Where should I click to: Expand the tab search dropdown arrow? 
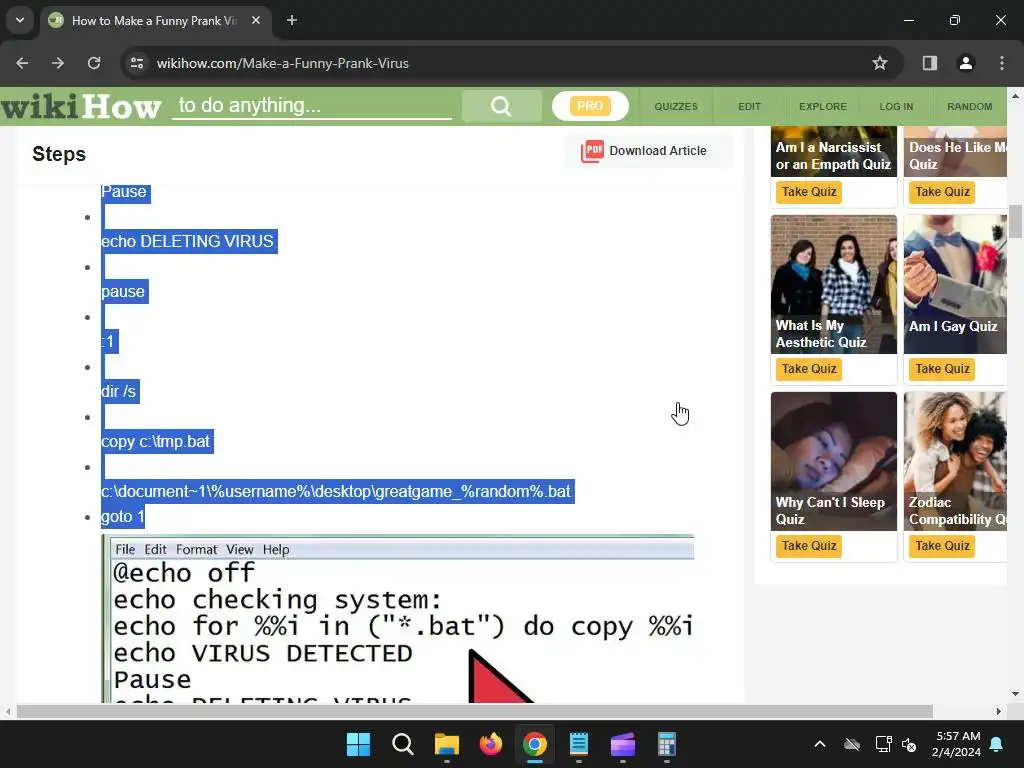pyautogui.click(x=20, y=20)
